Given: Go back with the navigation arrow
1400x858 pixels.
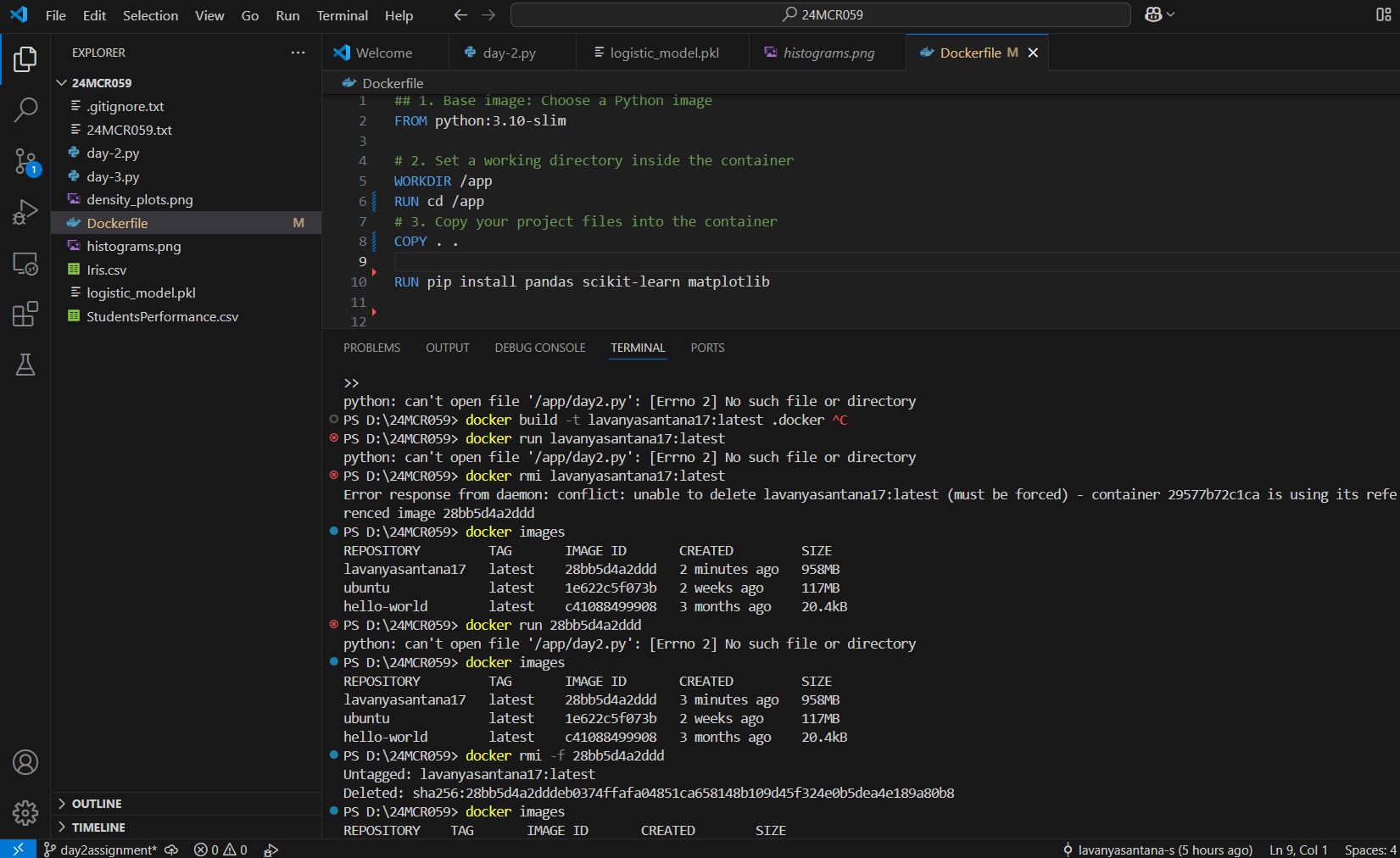Looking at the screenshot, I should coord(460,15).
